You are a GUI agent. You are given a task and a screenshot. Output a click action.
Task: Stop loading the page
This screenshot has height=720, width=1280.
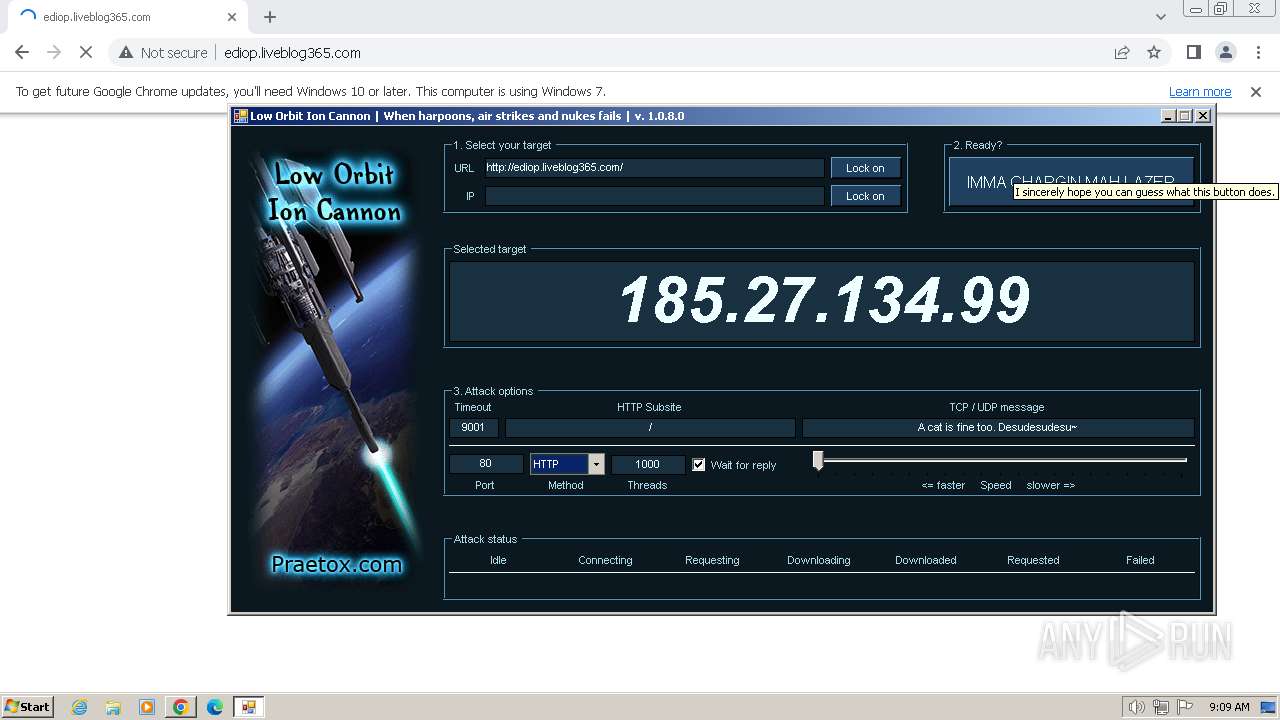click(x=86, y=52)
